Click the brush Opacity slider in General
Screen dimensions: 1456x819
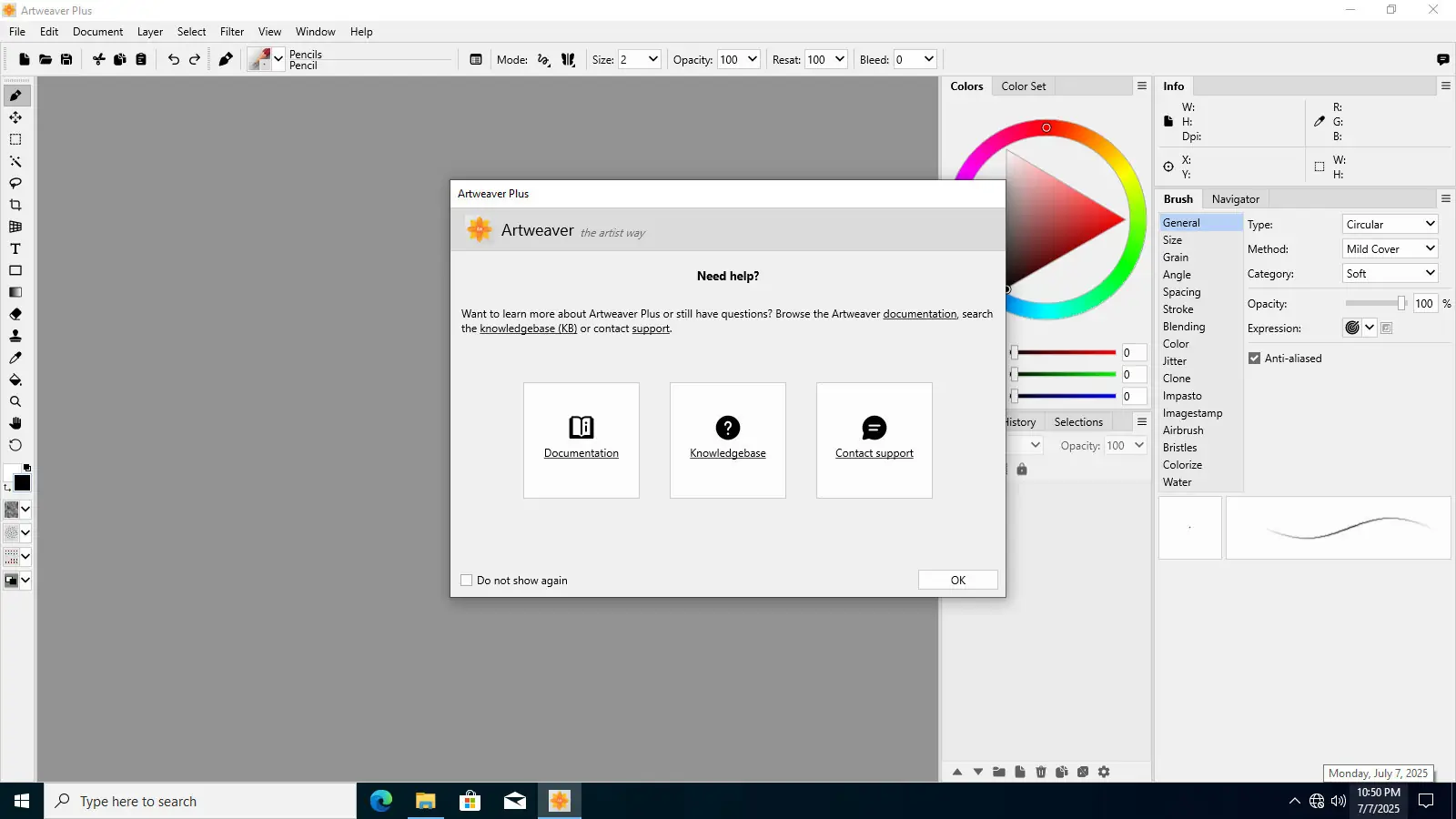1377,304
